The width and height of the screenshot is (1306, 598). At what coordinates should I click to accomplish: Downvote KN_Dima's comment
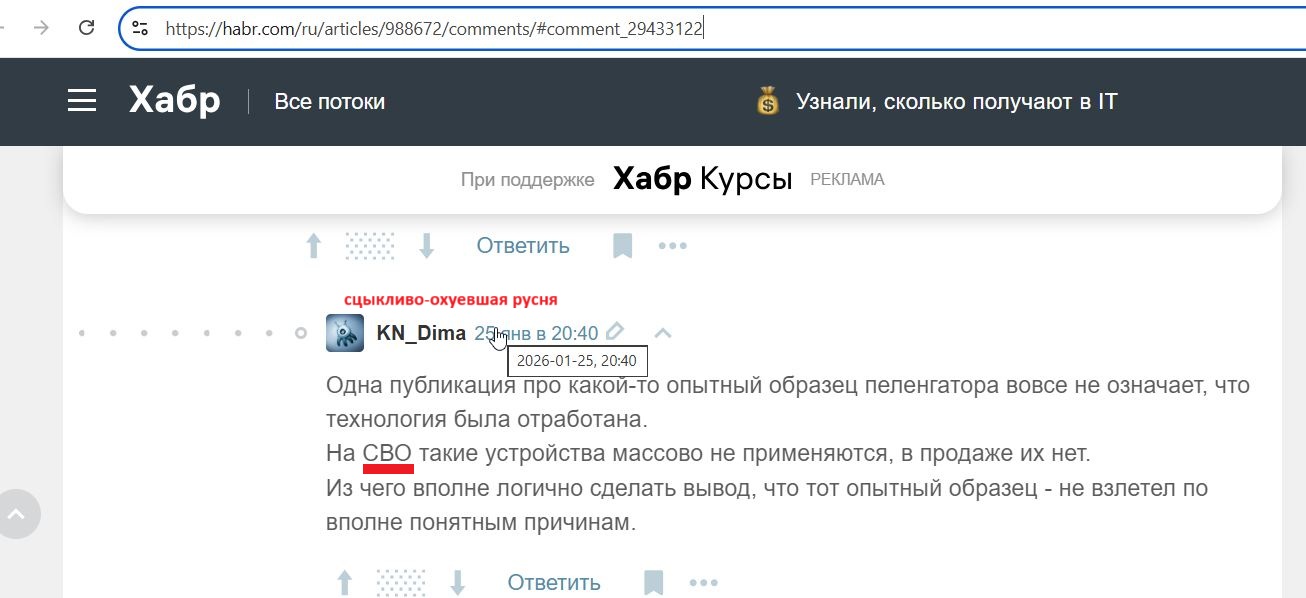pos(458,582)
